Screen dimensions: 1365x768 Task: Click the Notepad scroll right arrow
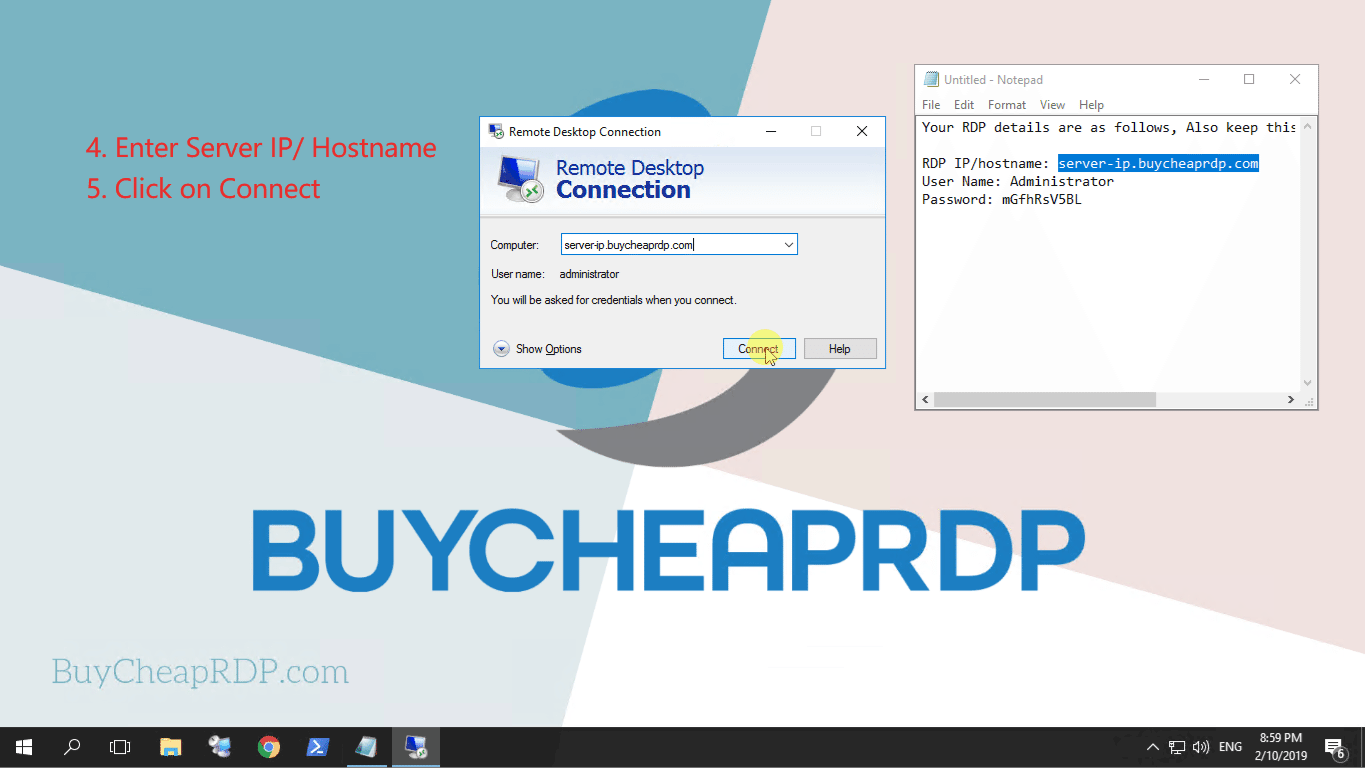[x=1291, y=399]
